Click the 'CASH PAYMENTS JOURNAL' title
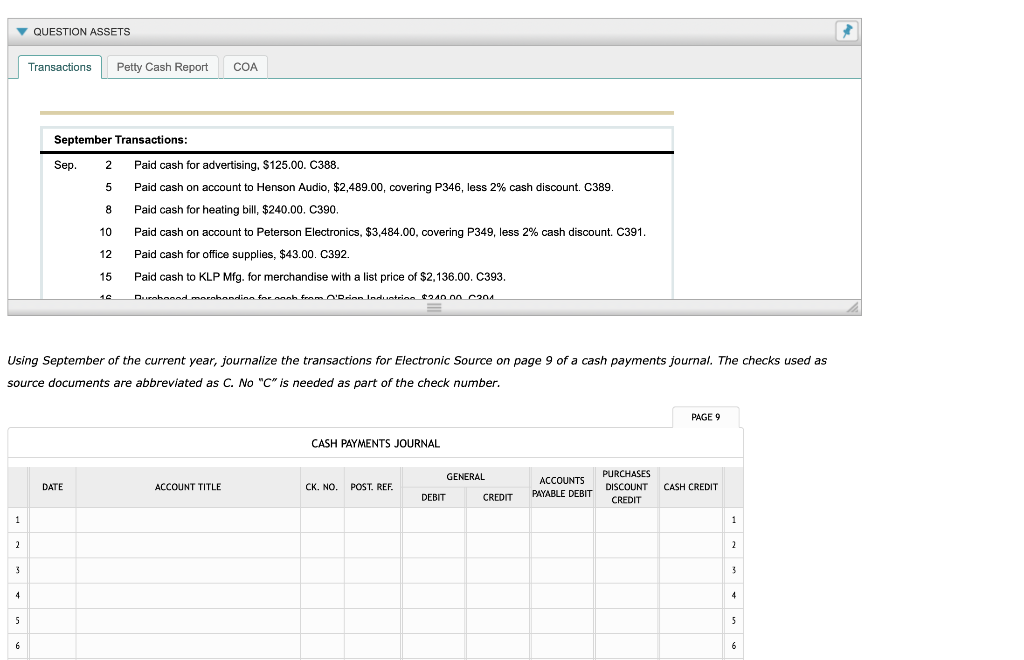Screen dimensions: 1024x660 click(376, 444)
